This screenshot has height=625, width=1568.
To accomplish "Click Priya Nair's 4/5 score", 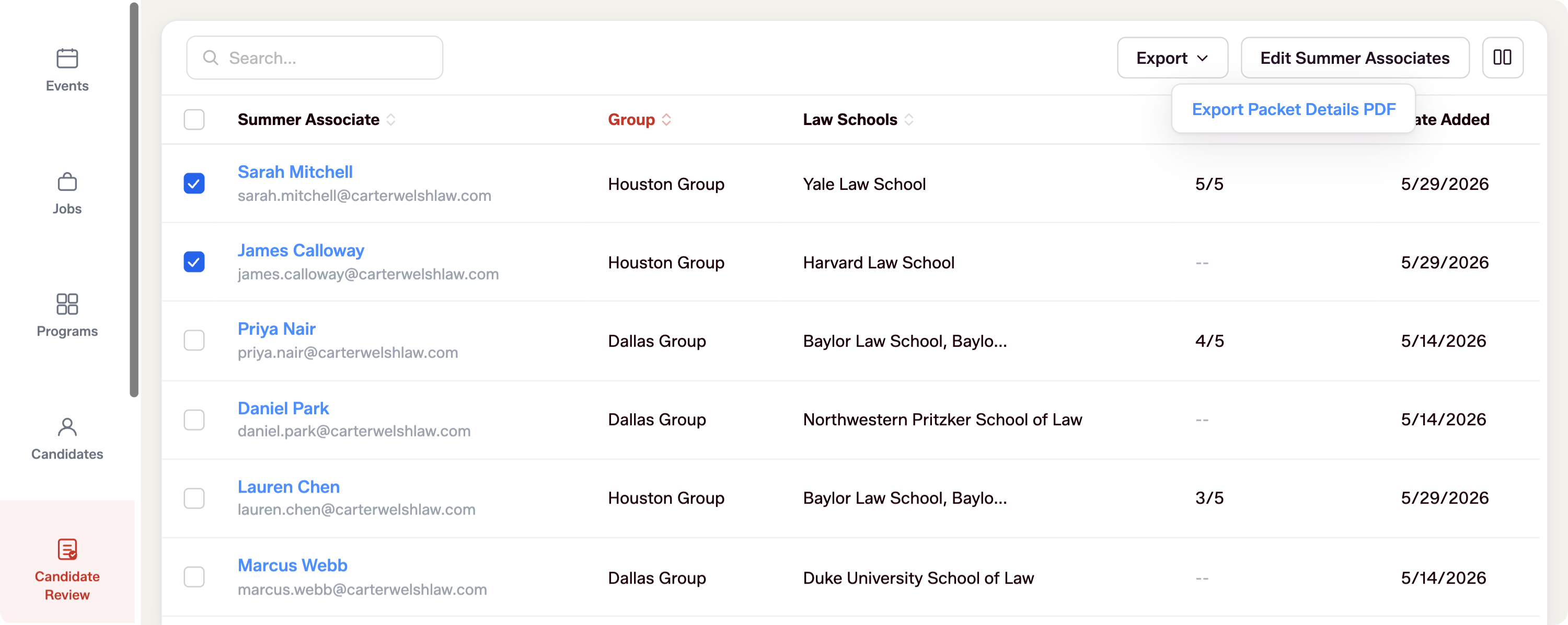I will [1209, 341].
